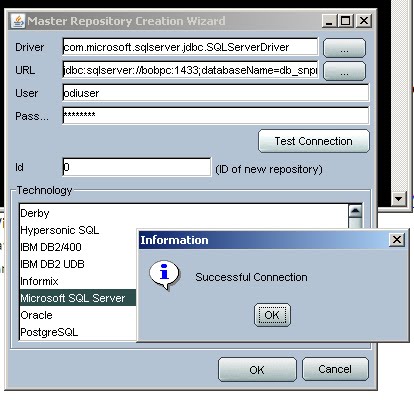This screenshot has height=400, width=414.
Task: Click the blue information icon in dialog
Action: click(x=164, y=274)
